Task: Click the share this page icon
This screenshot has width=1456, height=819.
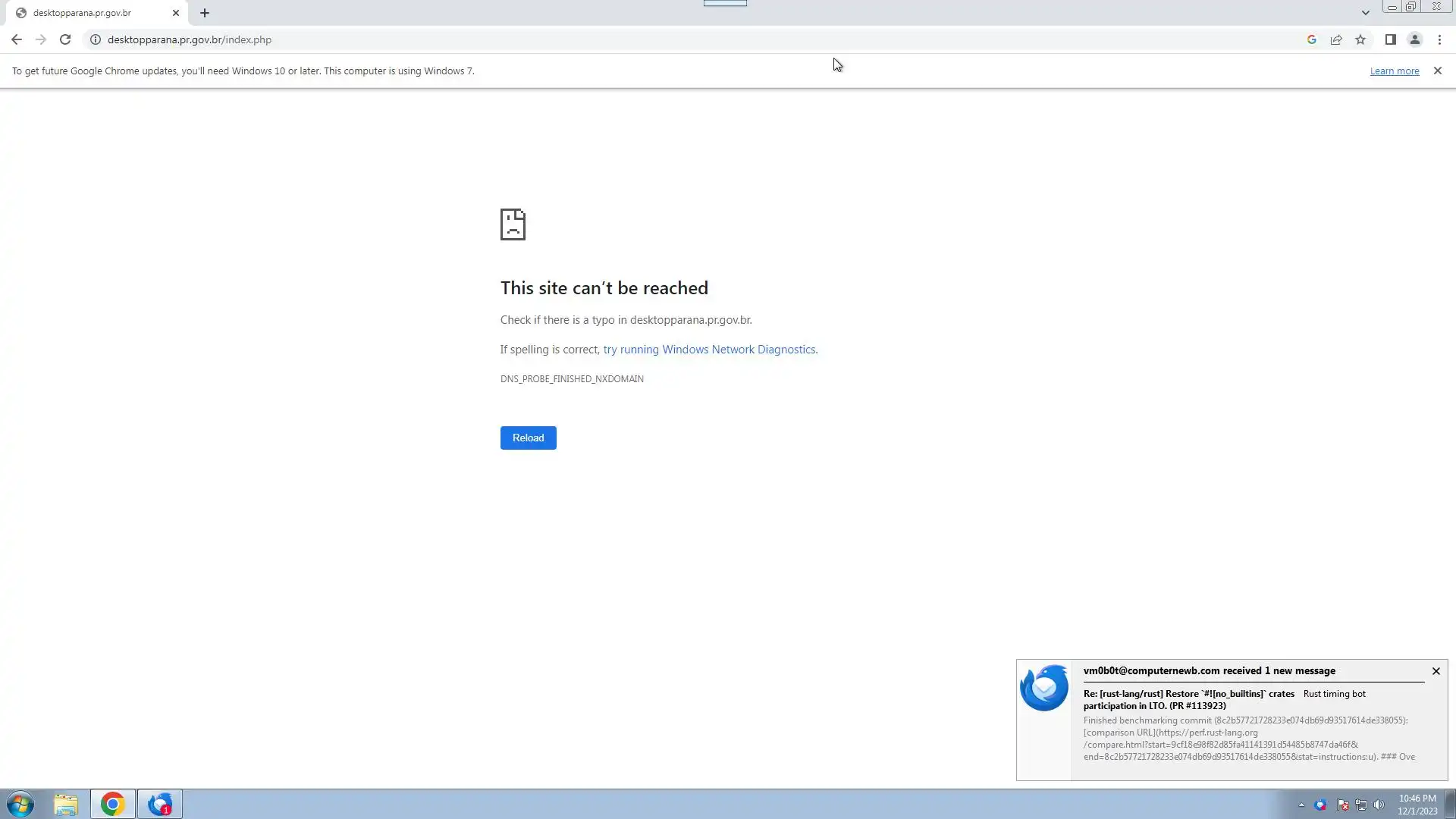Action: 1336,39
